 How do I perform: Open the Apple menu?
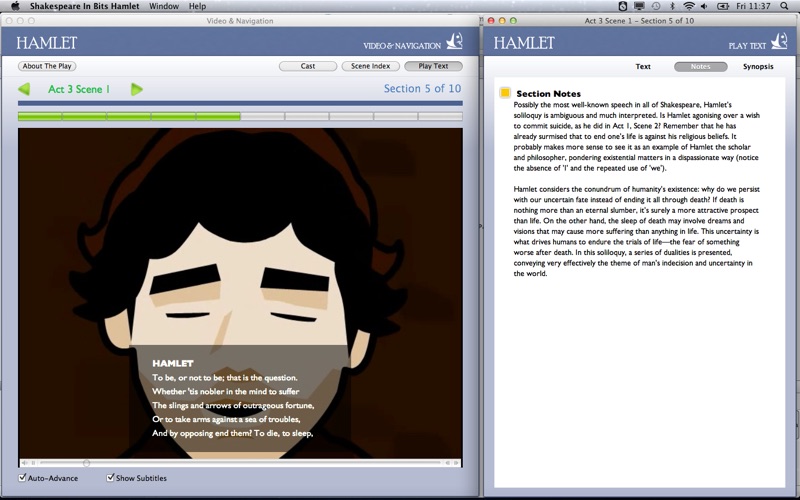pyautogui.click(x=15, y=6)
